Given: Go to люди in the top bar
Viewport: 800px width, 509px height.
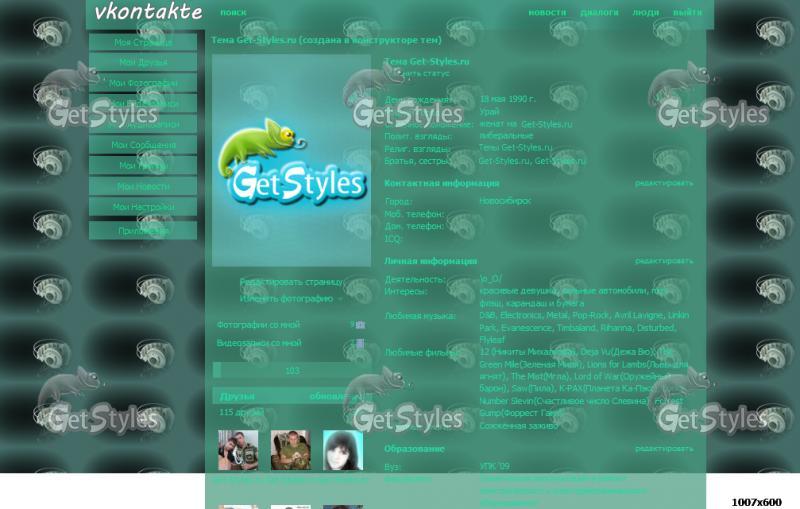Looking at the screenshot, I should 645,12.
